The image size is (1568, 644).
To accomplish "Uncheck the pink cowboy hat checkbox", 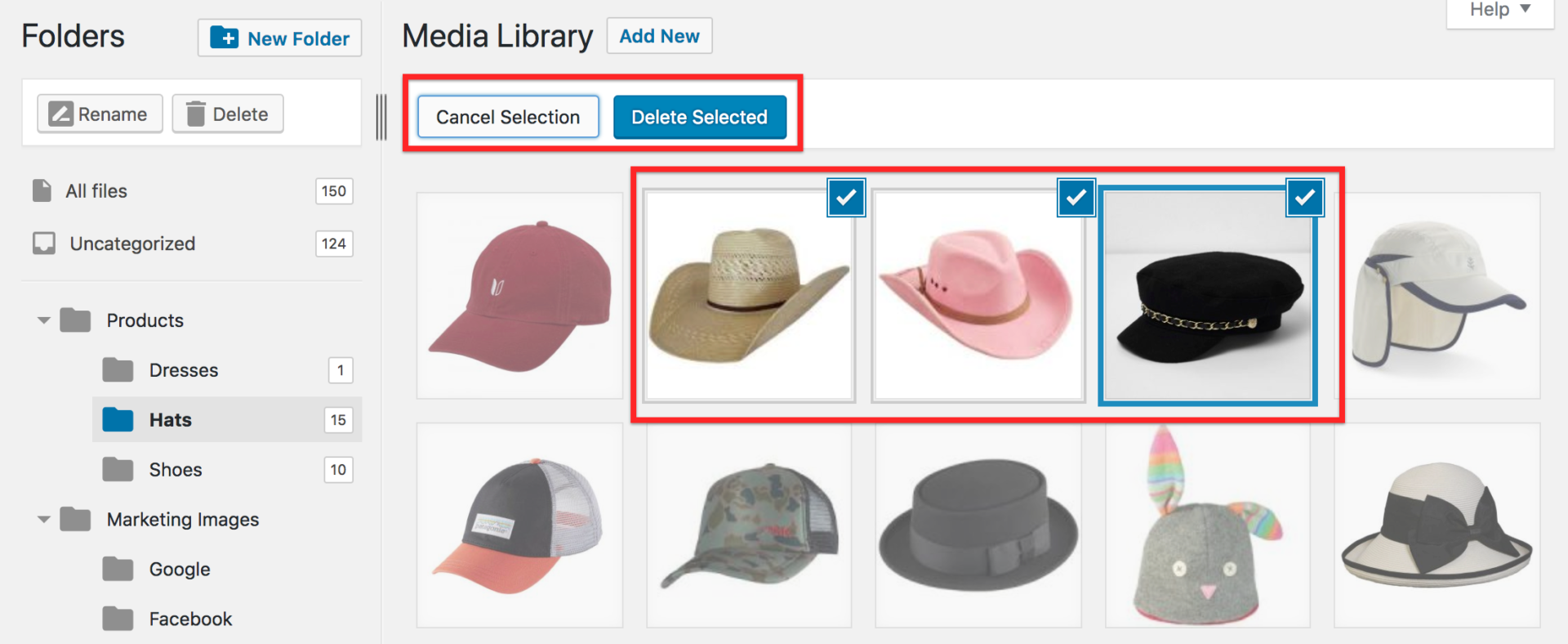I will [1076, 198].
